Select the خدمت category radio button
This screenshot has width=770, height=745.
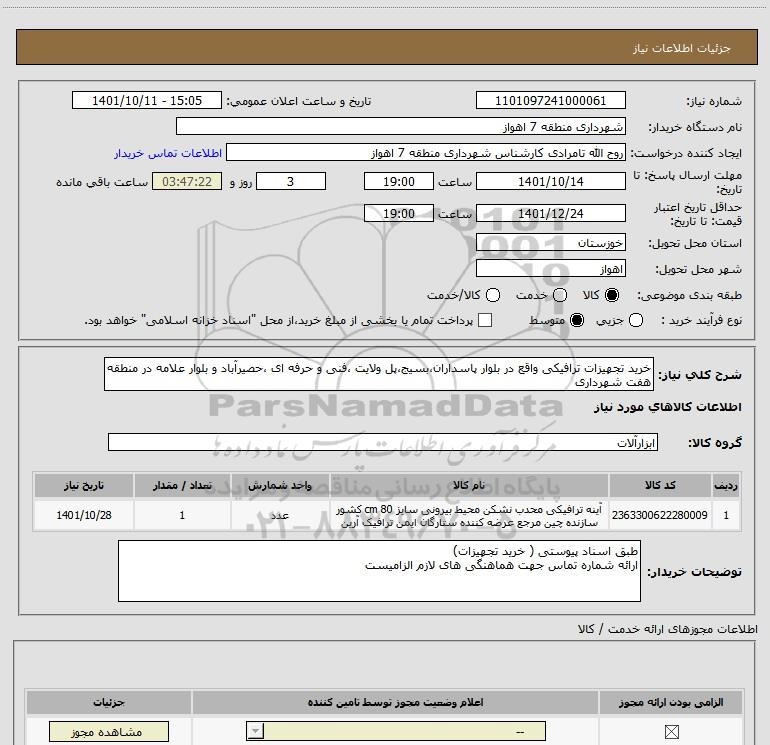pos(560,295)
